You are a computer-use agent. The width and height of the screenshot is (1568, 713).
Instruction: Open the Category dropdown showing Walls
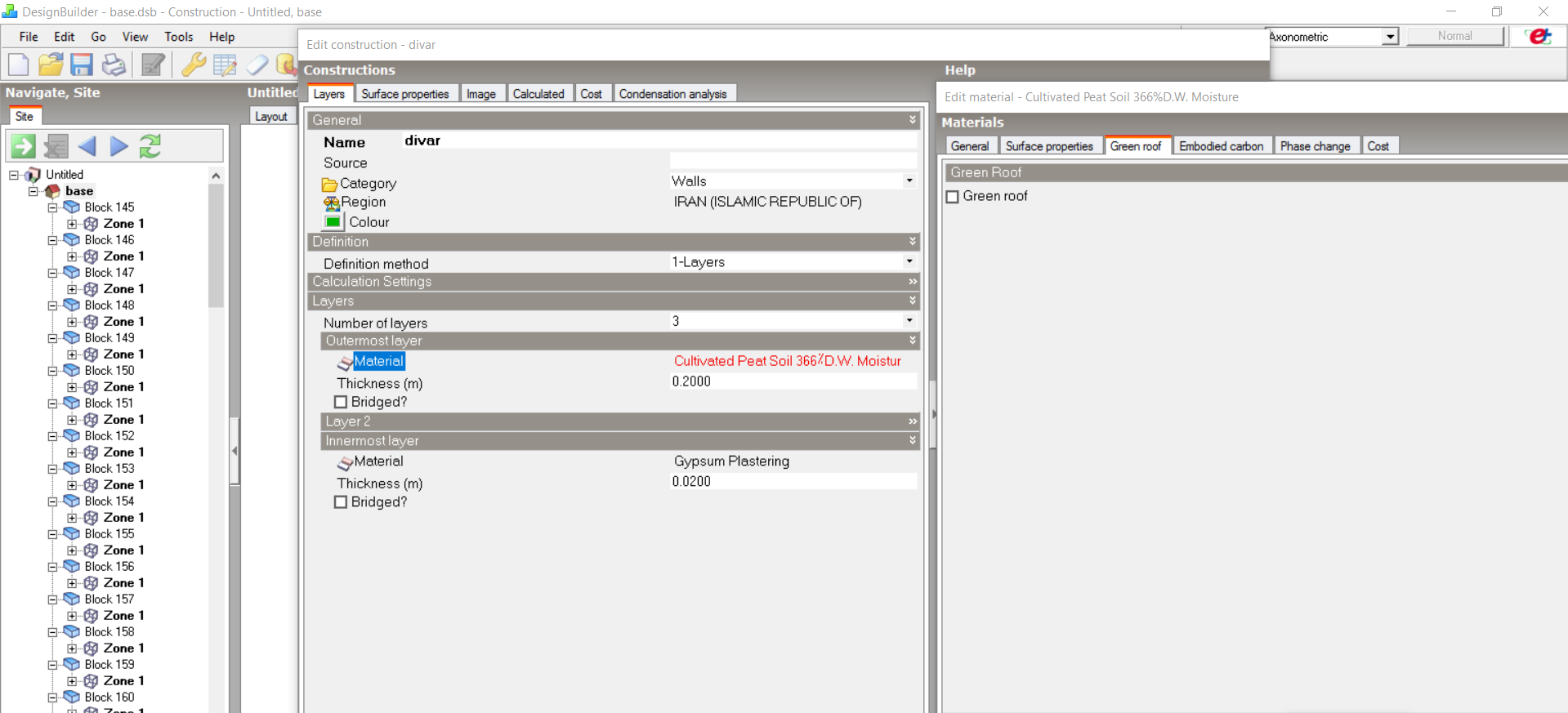(909, 180)
